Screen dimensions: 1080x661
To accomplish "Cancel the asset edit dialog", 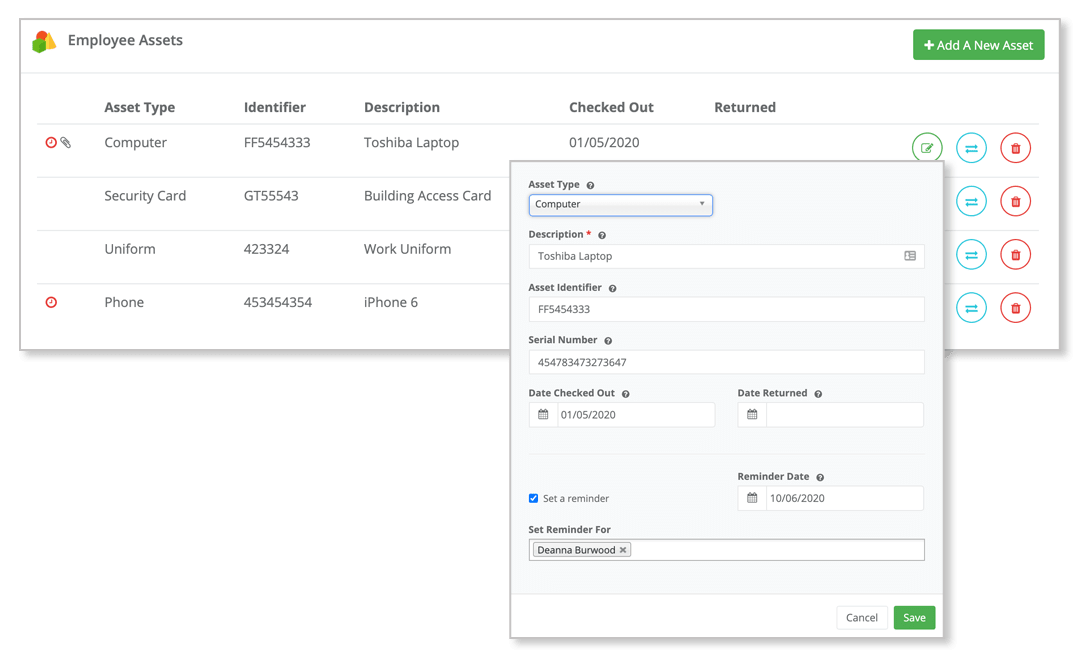I will 861,618.
